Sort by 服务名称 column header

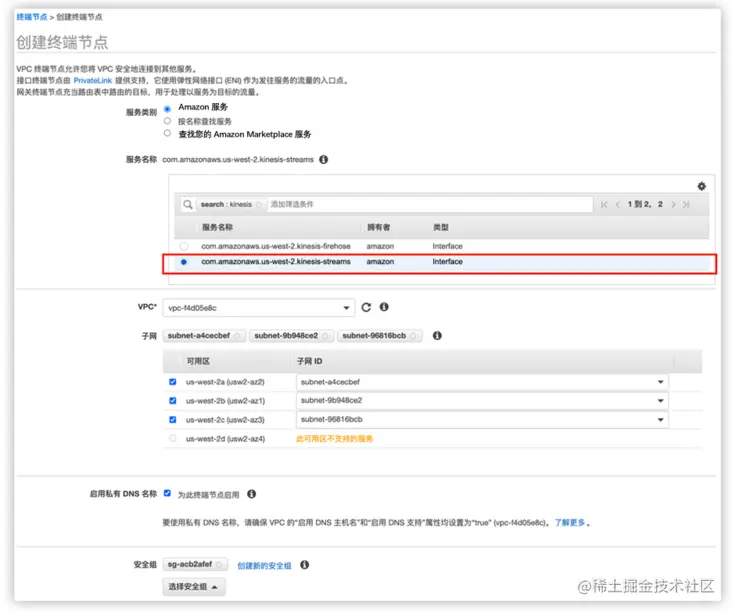(217, 227)
